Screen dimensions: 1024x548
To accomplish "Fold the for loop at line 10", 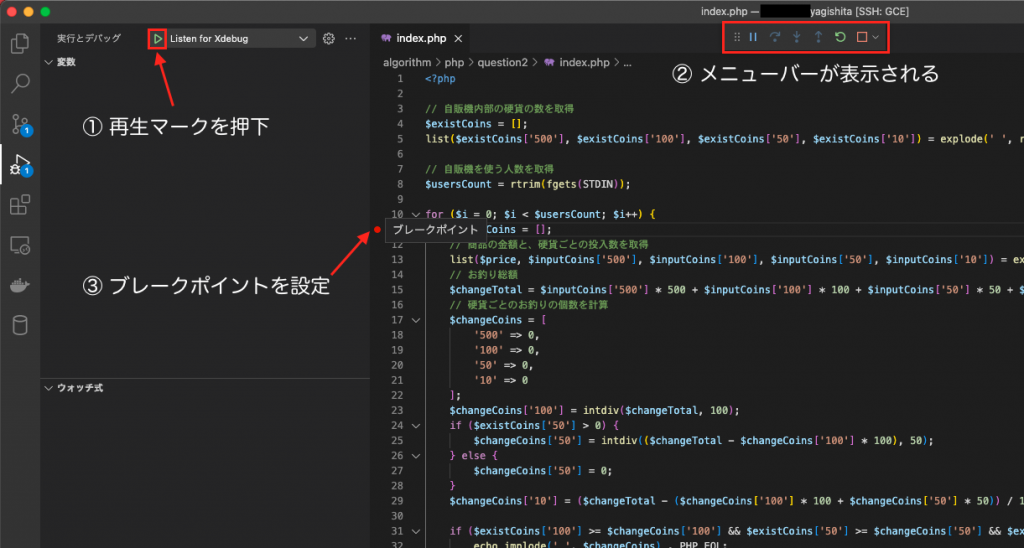I will click(x=416, y=214).
